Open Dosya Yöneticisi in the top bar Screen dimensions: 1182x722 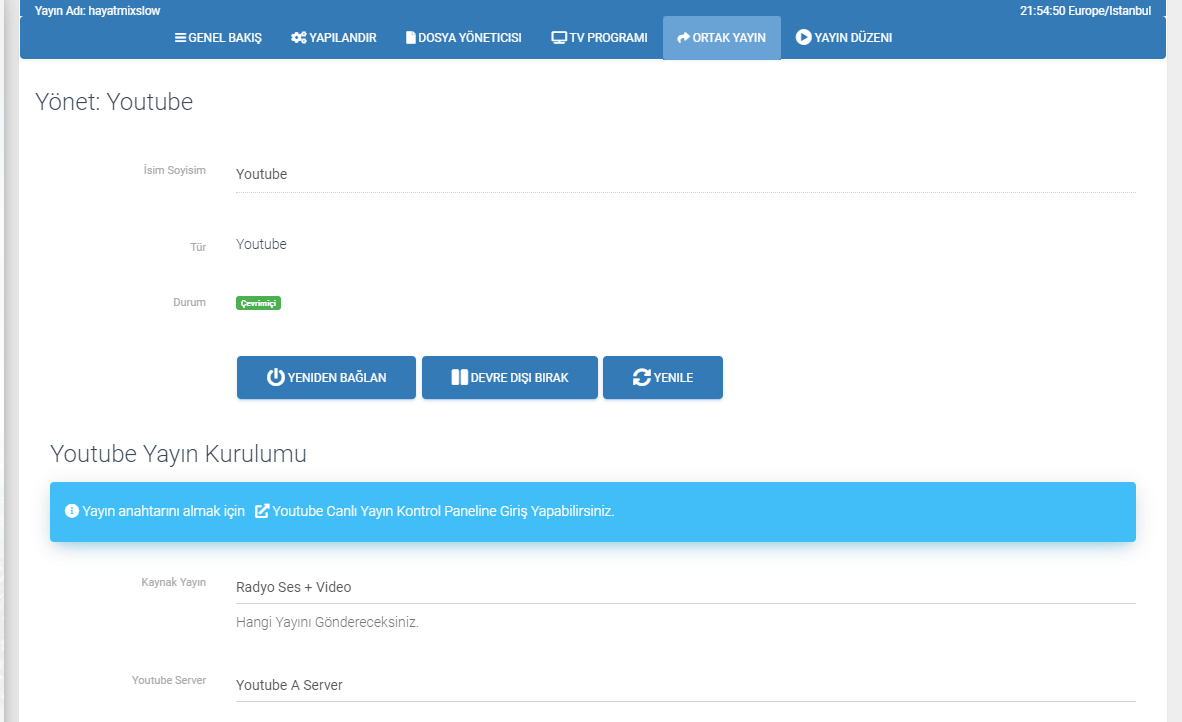pos(464,38)
